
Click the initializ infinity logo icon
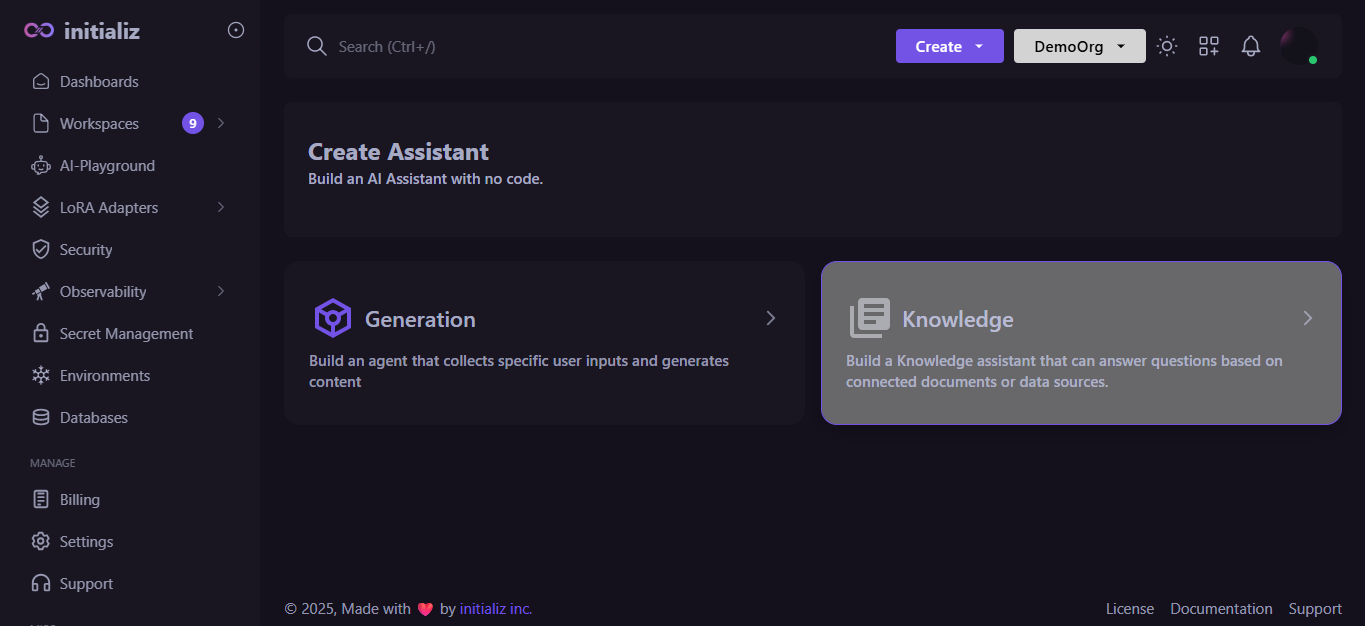(x=39, y=31)
